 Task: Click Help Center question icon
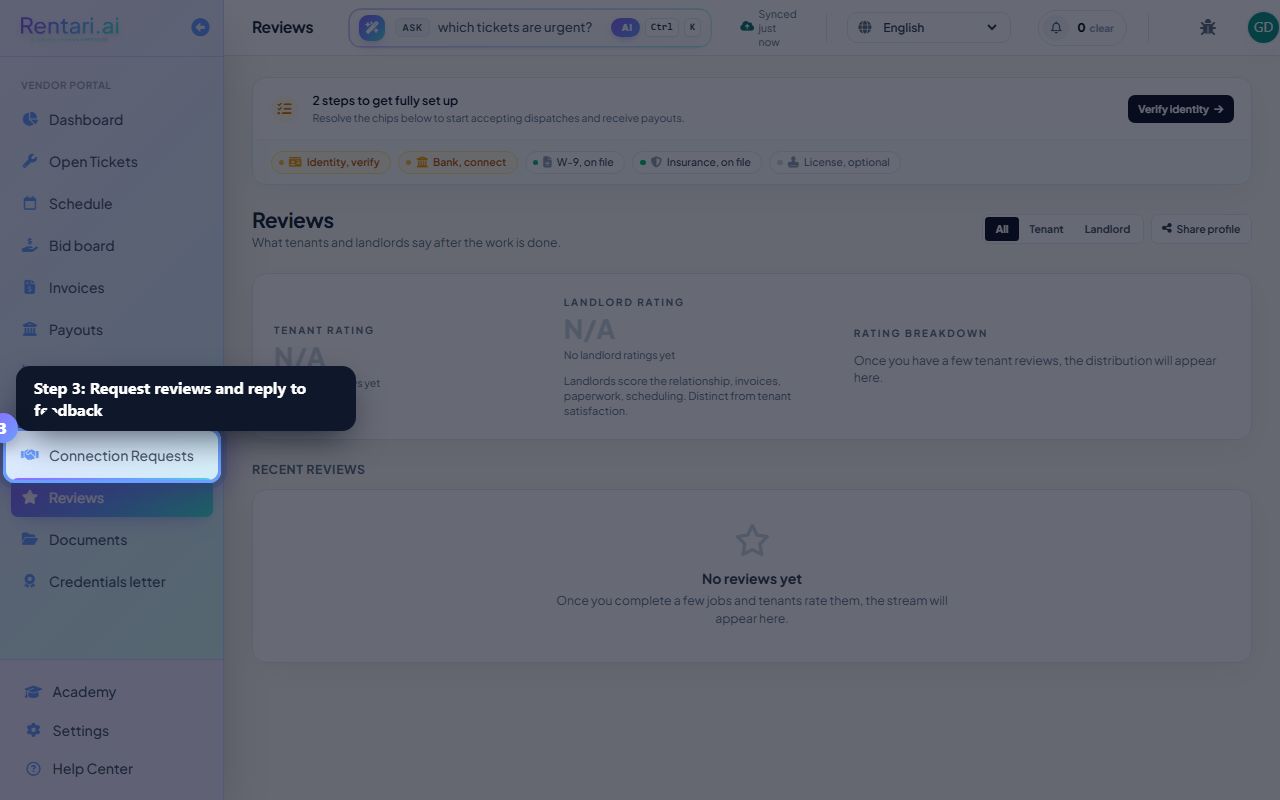pyautogui.click(x=33, y=769)
